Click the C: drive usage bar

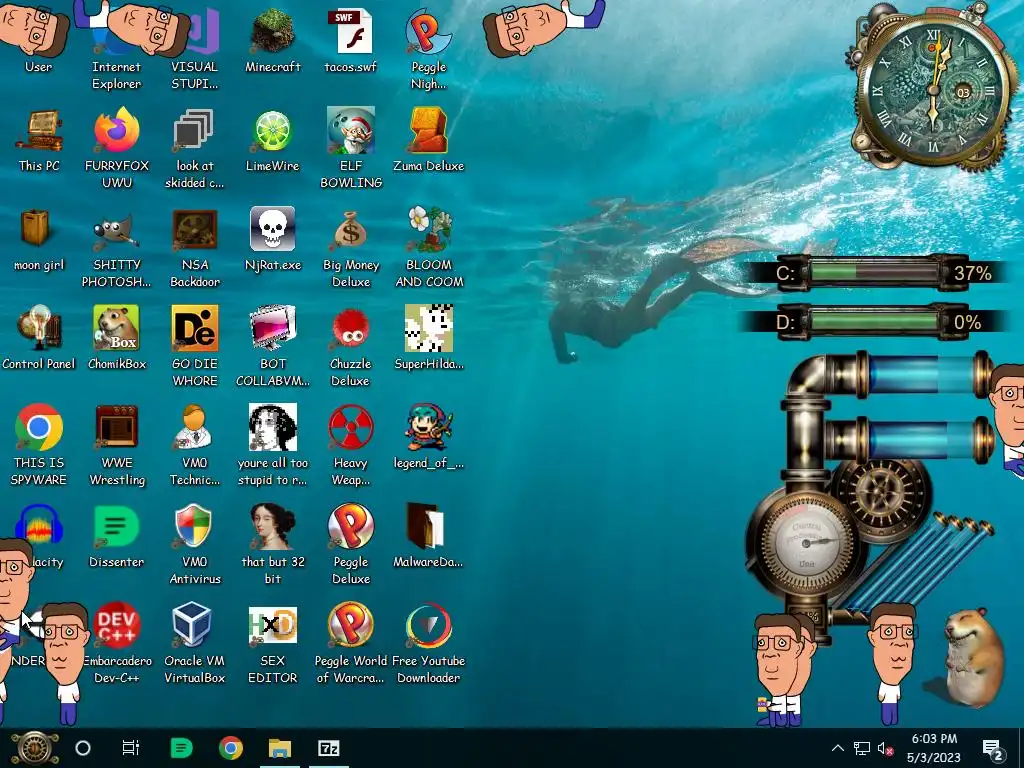pyautogui.click(x=875, y=272)
